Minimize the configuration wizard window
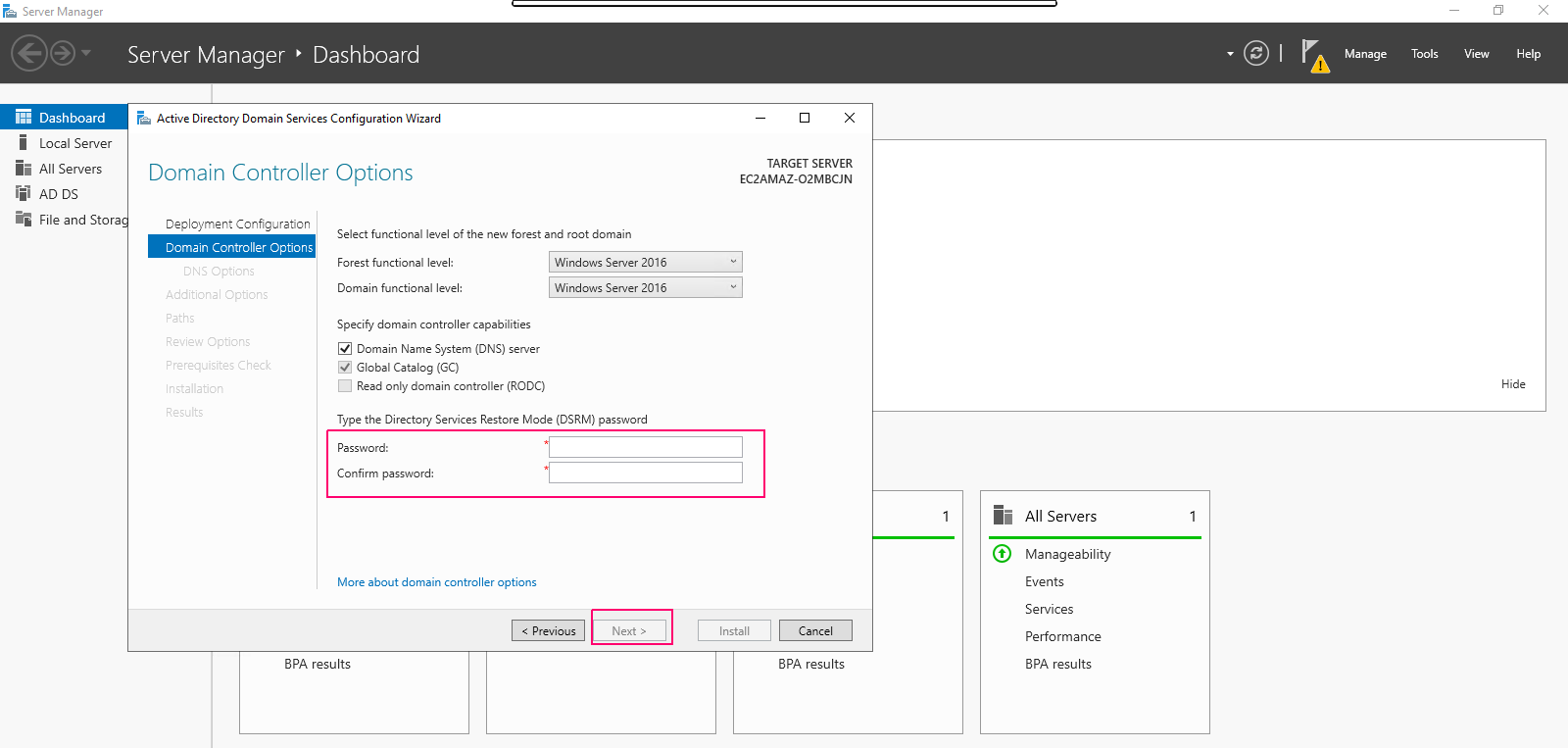Screen dimensions: 1568x748 click(759, 118)
